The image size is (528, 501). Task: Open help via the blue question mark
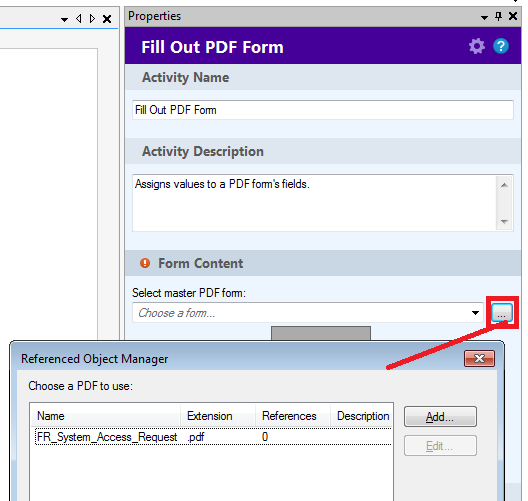[x=501, y=46]
